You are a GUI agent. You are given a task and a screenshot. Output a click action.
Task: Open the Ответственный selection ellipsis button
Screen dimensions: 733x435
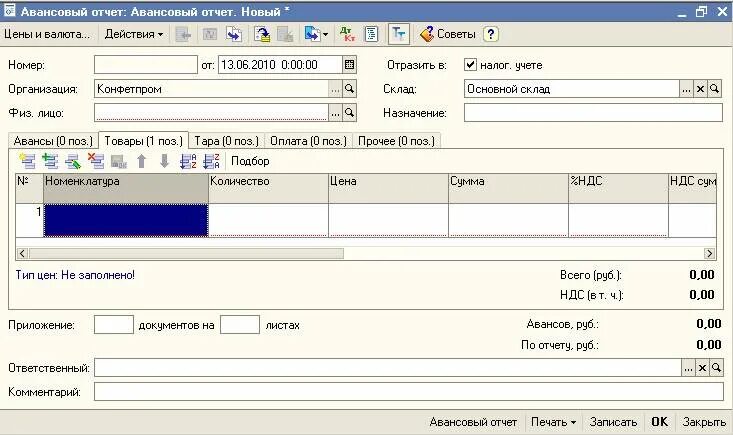[x=688, y=368]
